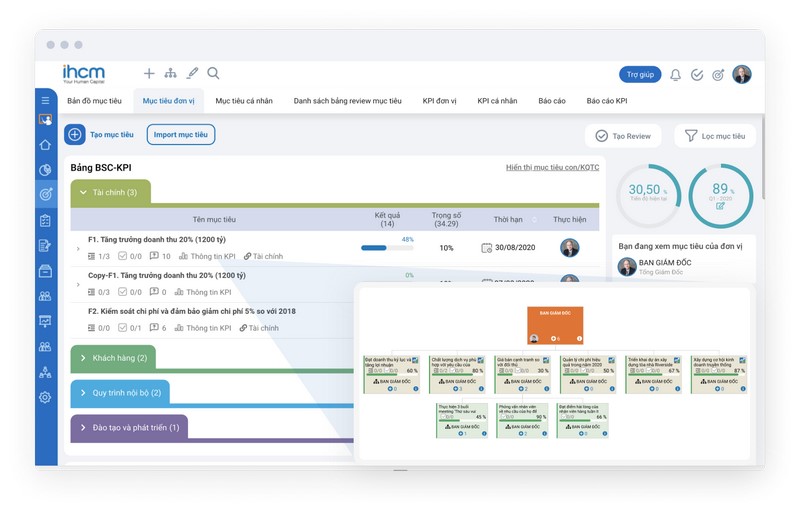Click the check-circle icon beside the bell

(697, 75)
